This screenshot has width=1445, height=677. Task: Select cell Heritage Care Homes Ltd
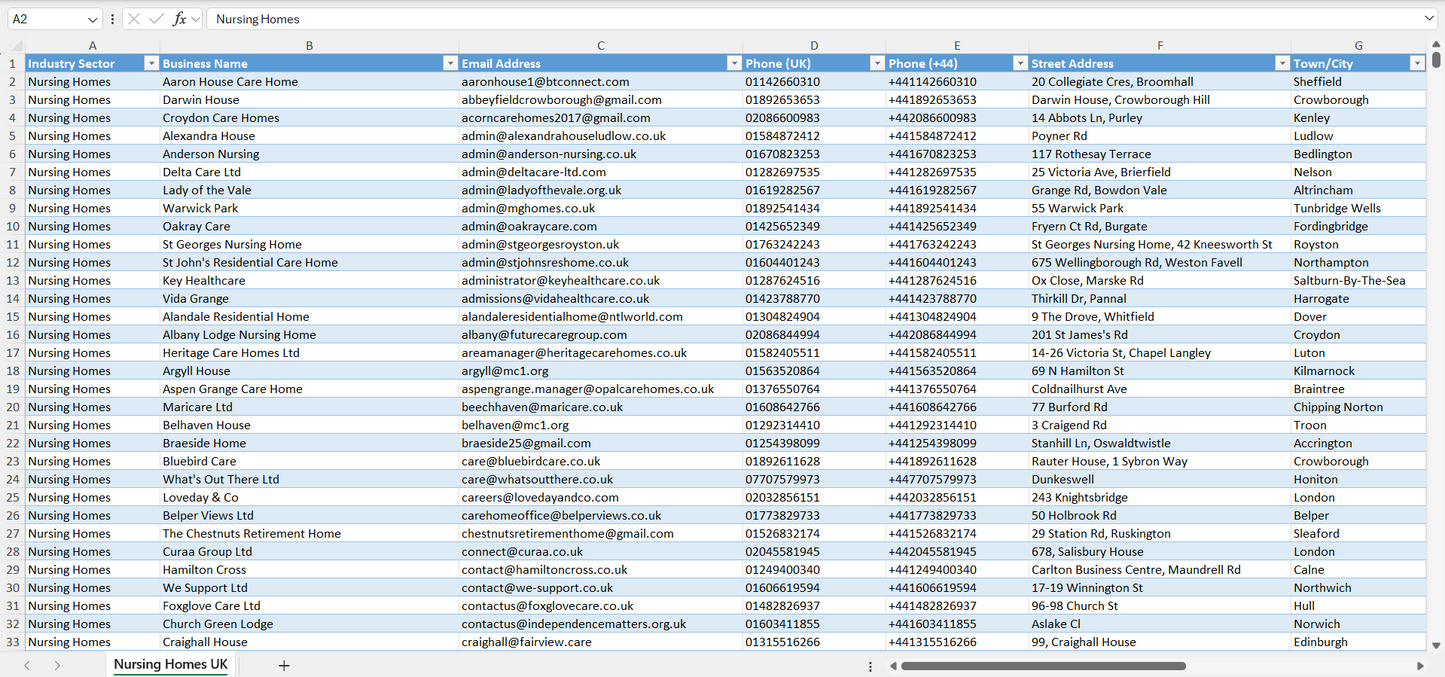[x=309, y=353]
